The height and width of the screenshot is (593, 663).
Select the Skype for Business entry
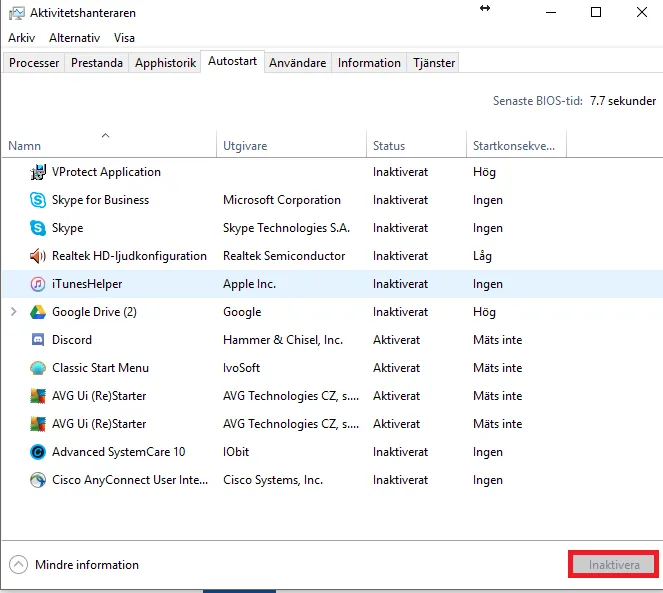[x=100, y=200]
